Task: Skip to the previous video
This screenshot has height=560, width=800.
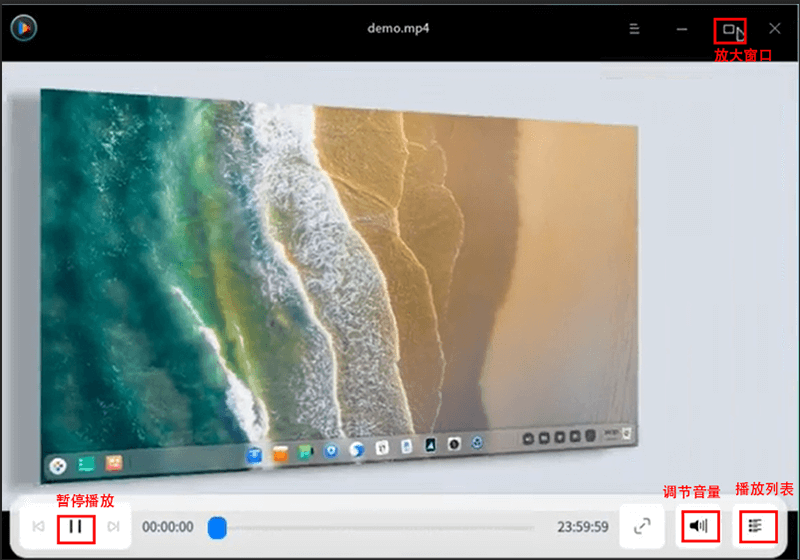Action: [x=38, y=526]
